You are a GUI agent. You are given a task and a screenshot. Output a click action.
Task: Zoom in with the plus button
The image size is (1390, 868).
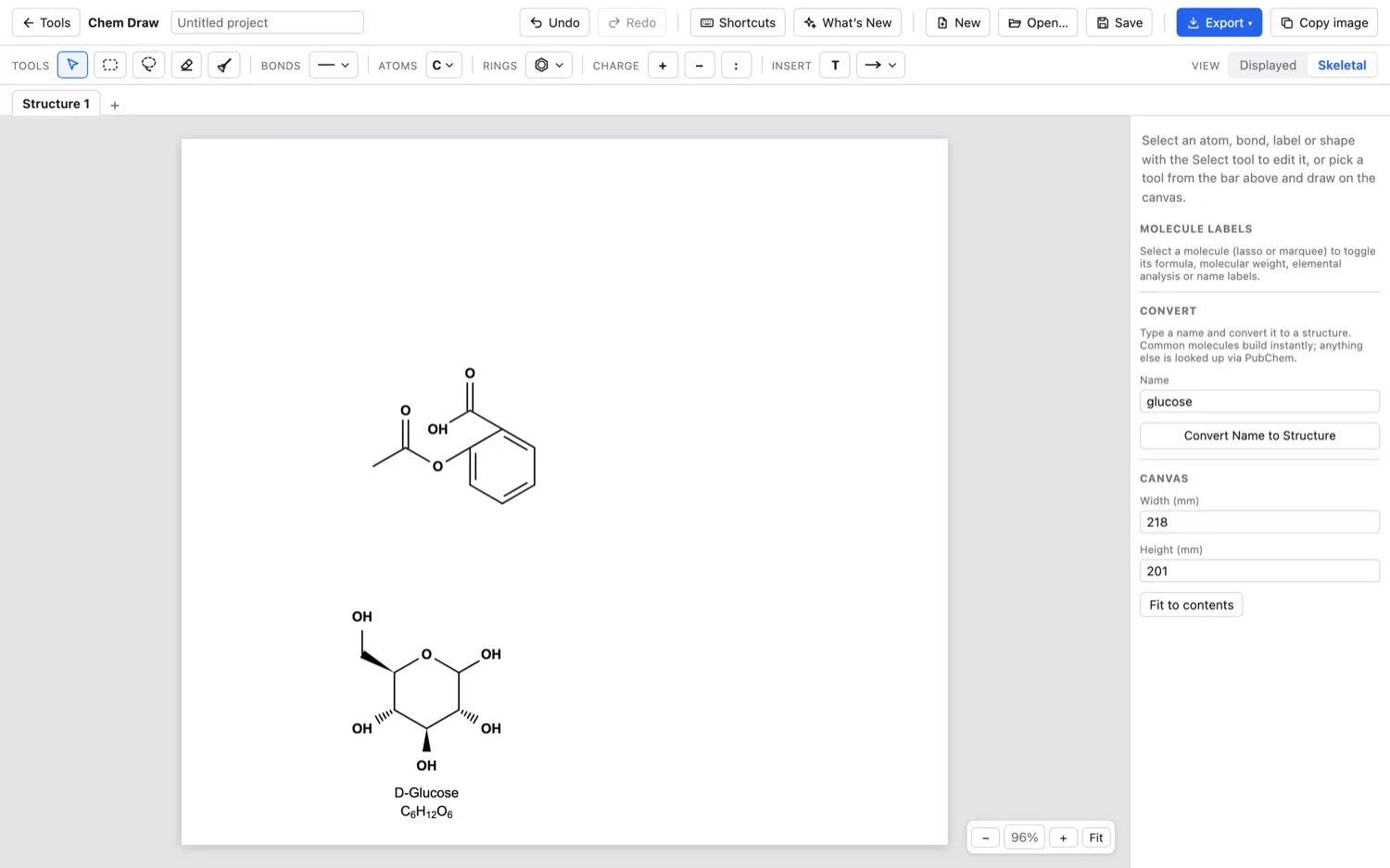[x=1063, y=837]
